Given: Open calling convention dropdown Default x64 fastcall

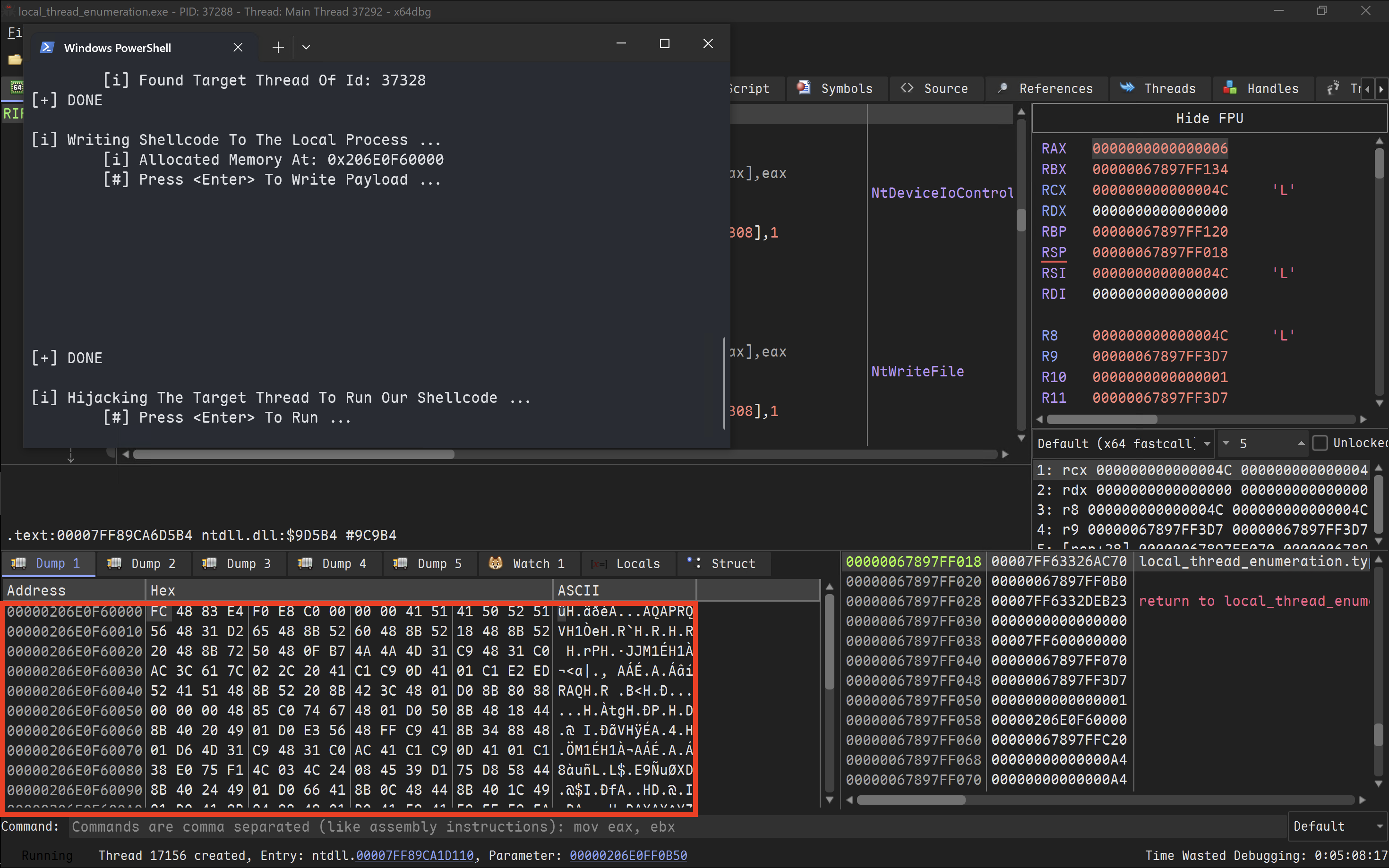Looking at the screenshot, I should click(x=1123, y=444).
